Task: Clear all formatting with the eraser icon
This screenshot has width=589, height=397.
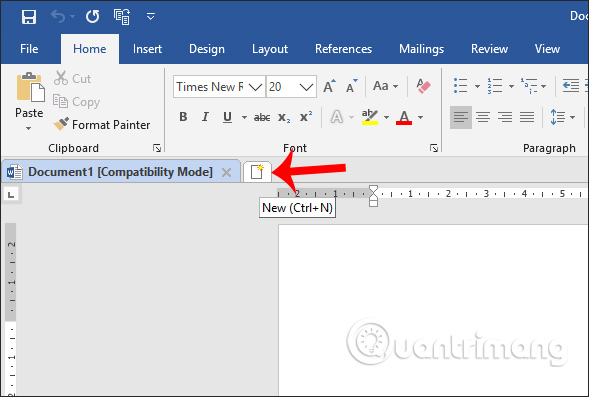Action: [x=423, y=86]
